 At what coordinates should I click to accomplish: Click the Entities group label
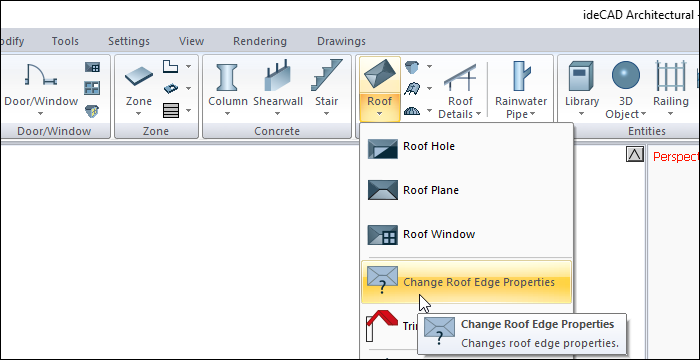pos(647,131)
